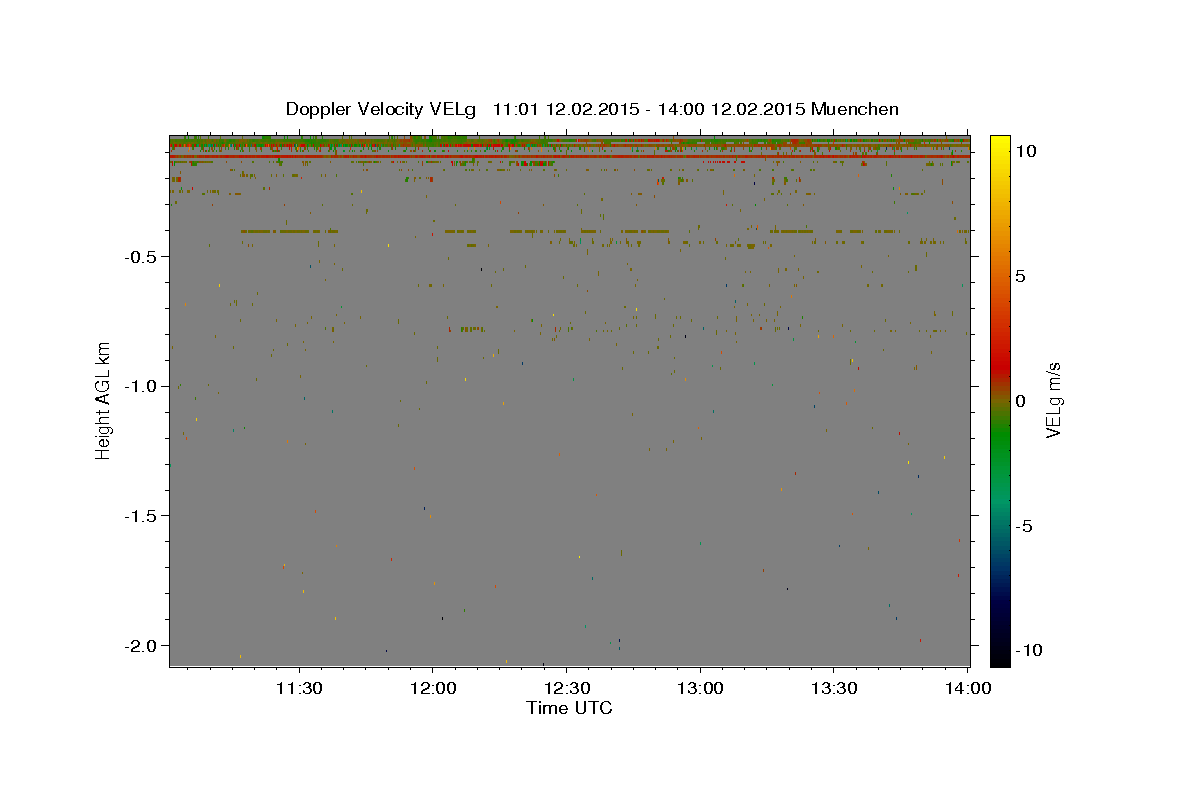Click the colorbar '-5' tick label
The image size is (1200, 800).
(1023, 526)
